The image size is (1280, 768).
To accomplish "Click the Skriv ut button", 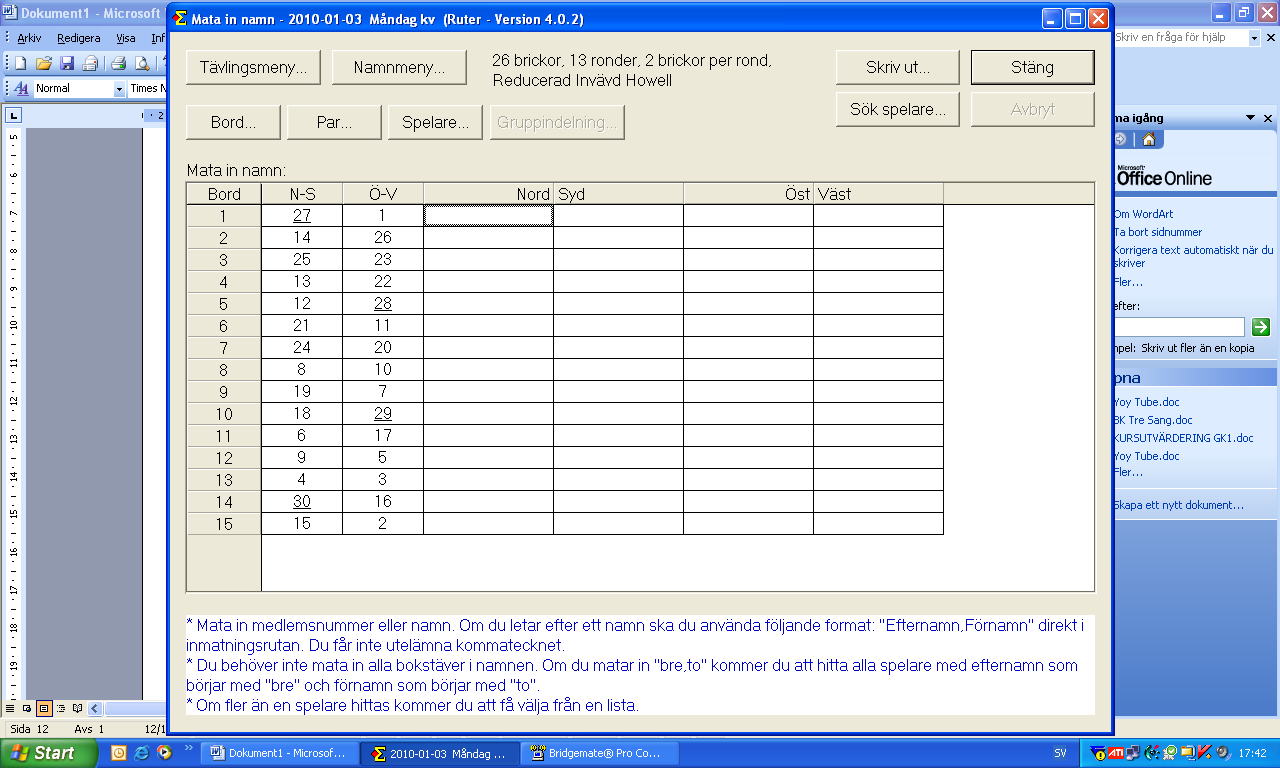I will click(x=897, y=67).
